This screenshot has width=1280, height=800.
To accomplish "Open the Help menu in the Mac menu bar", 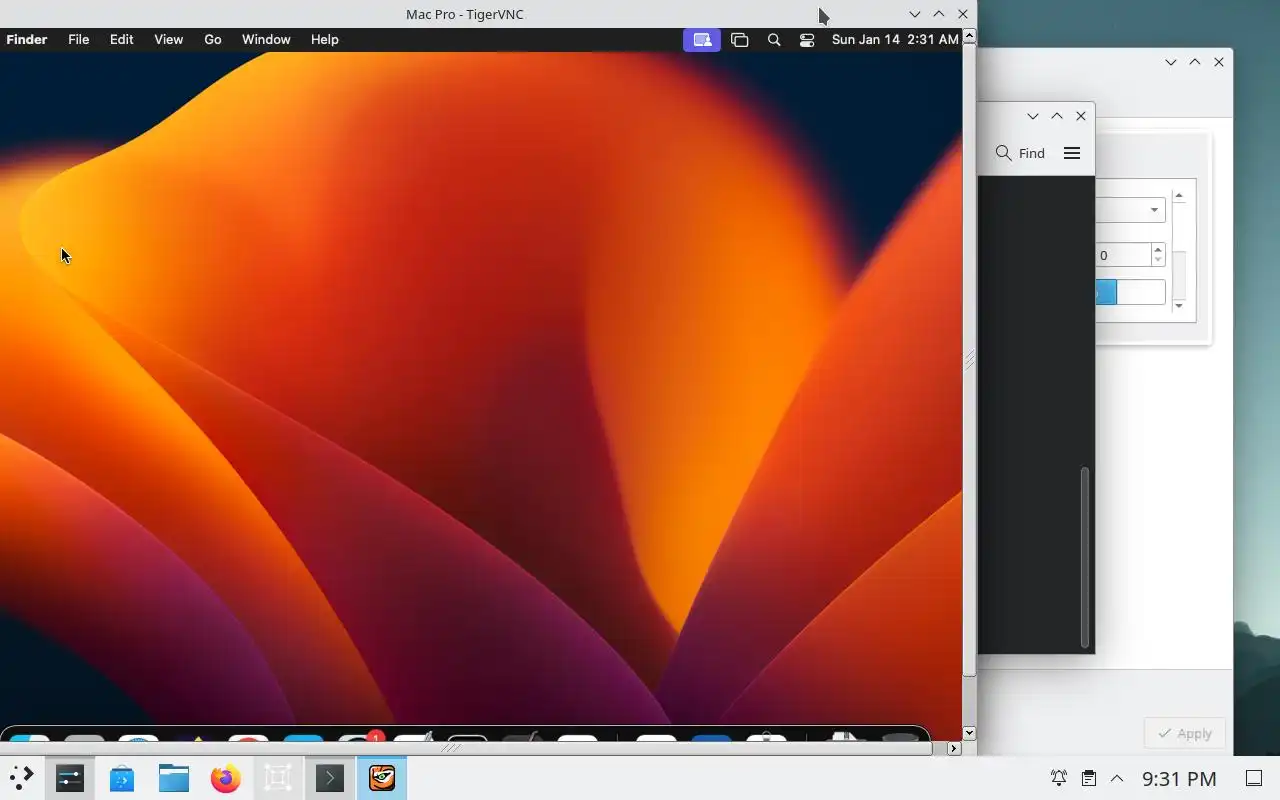I will [x=324, y=39].
